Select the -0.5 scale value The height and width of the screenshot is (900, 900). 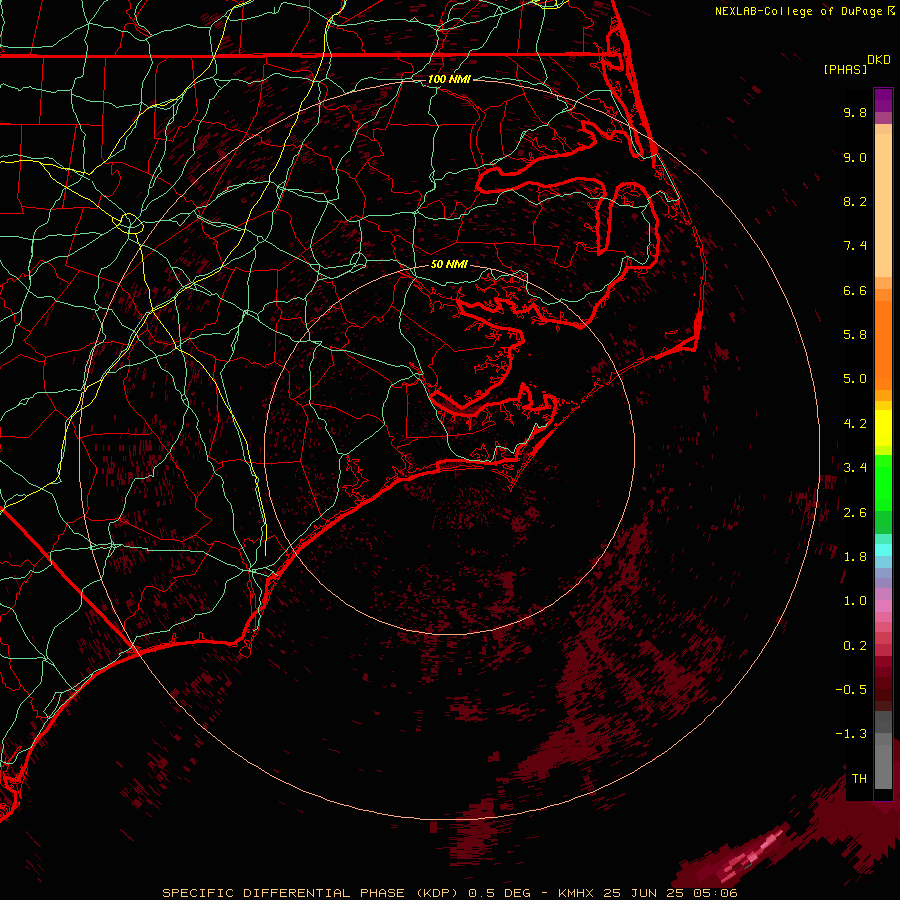click(851, 690)
